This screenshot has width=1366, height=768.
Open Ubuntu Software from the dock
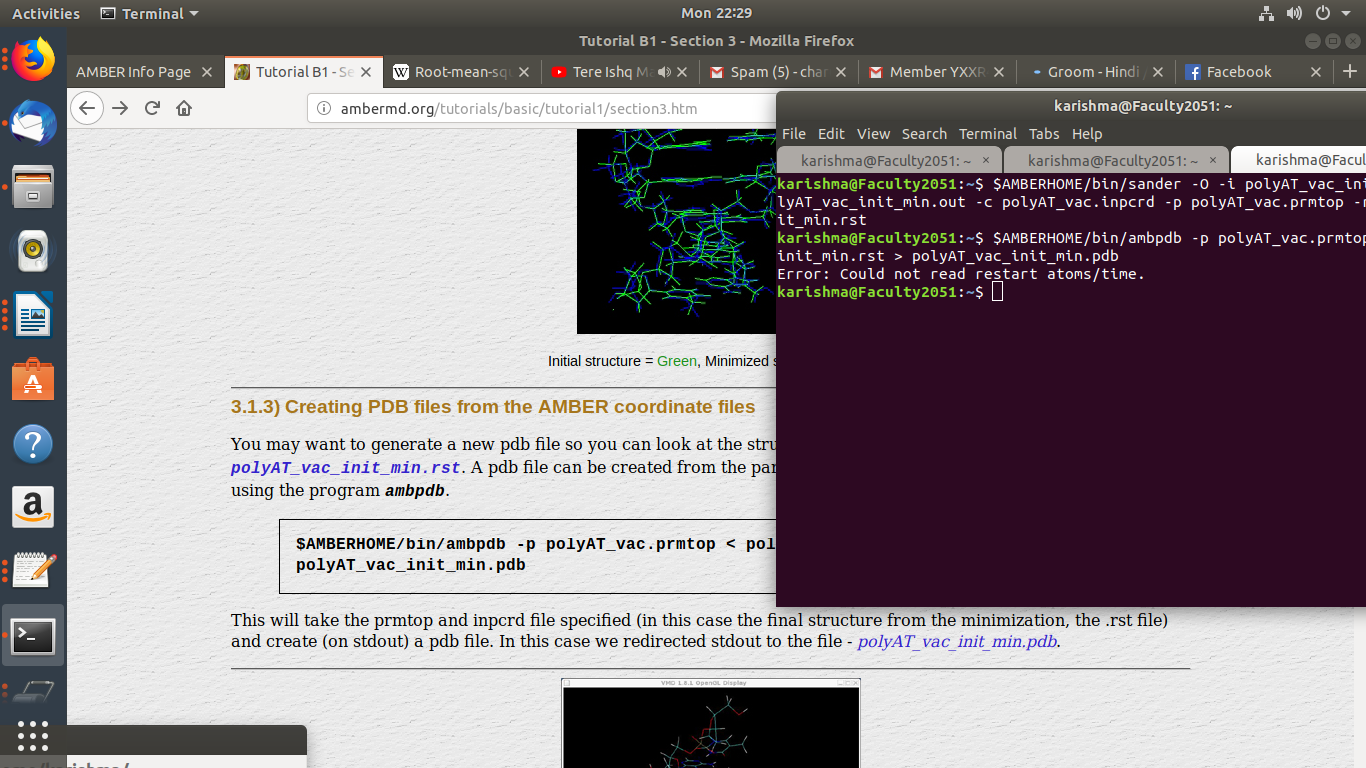click(33, 380)
